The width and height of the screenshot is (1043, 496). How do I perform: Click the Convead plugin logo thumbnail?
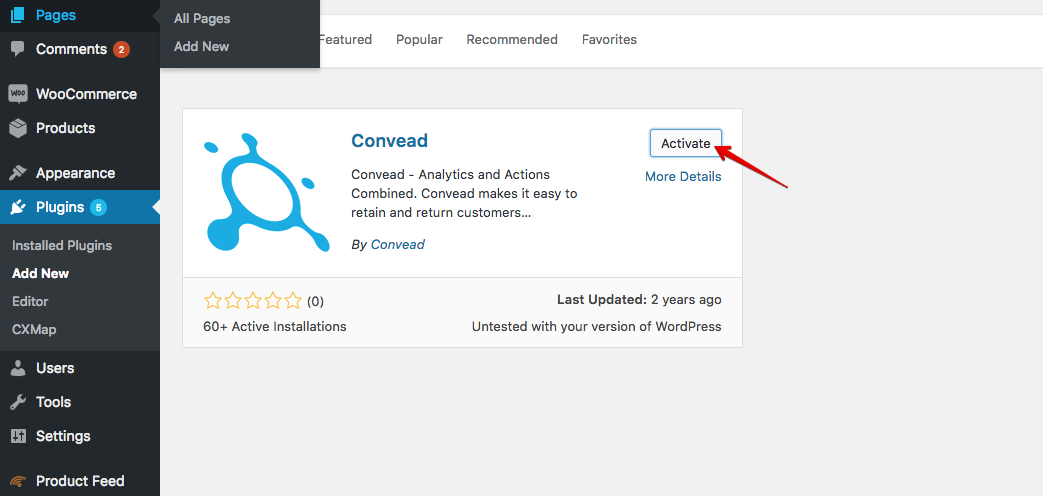(266, 193)
